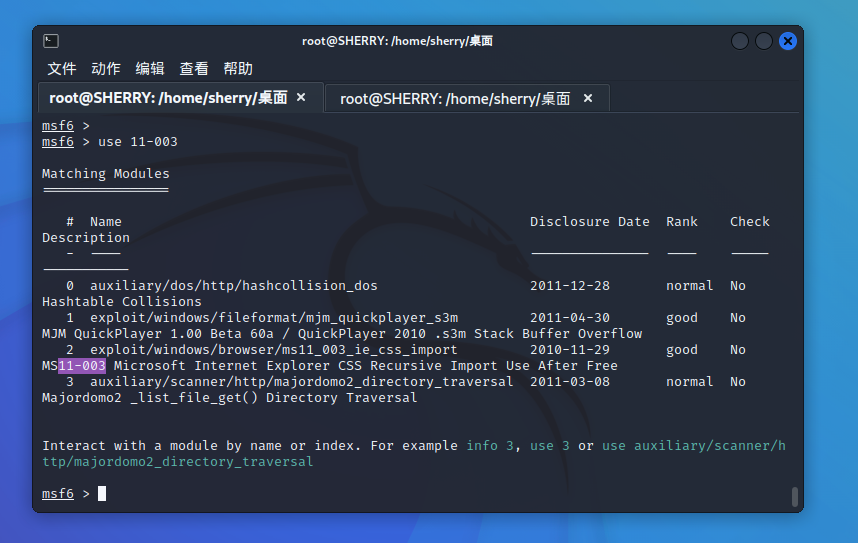Click the msf6 prompt cursor on the last line
Image resolution: width=858 pixels, height=543 pixels.
(x=102, y=494)
